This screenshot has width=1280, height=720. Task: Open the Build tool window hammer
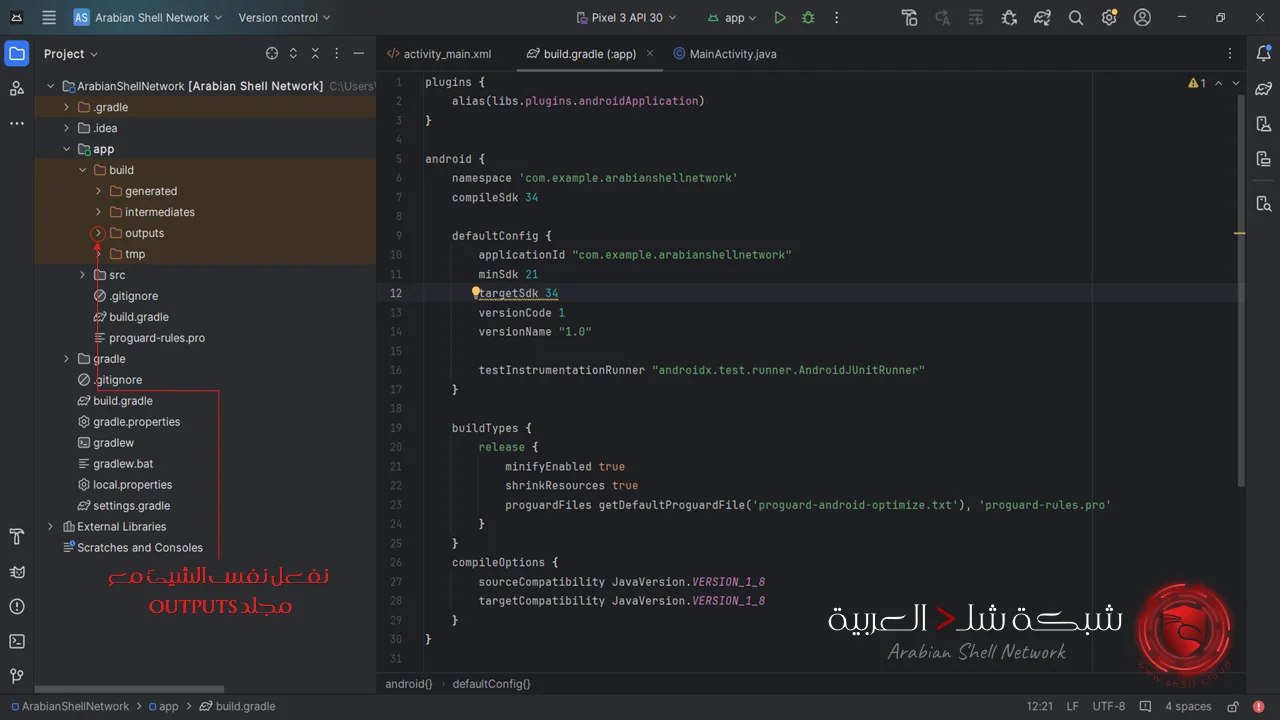point(17,537)
